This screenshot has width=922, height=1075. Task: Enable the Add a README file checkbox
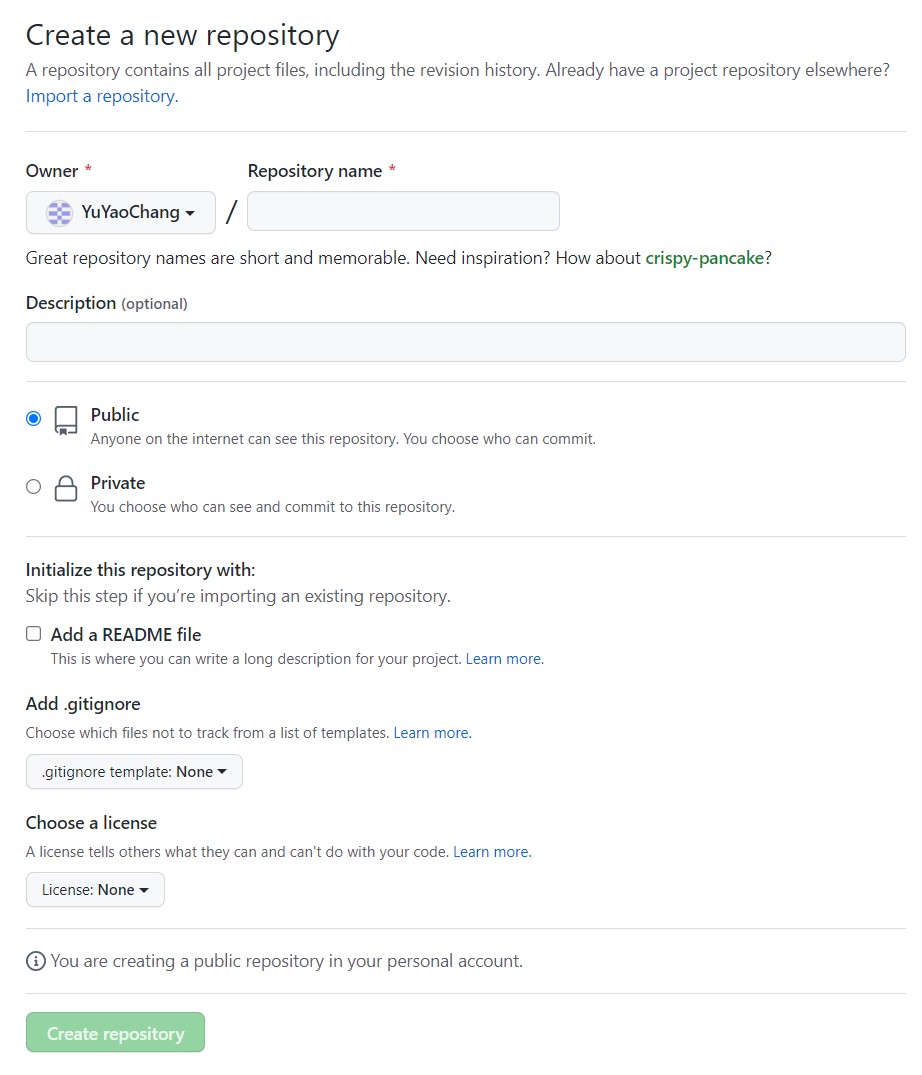tap(34, 633)
